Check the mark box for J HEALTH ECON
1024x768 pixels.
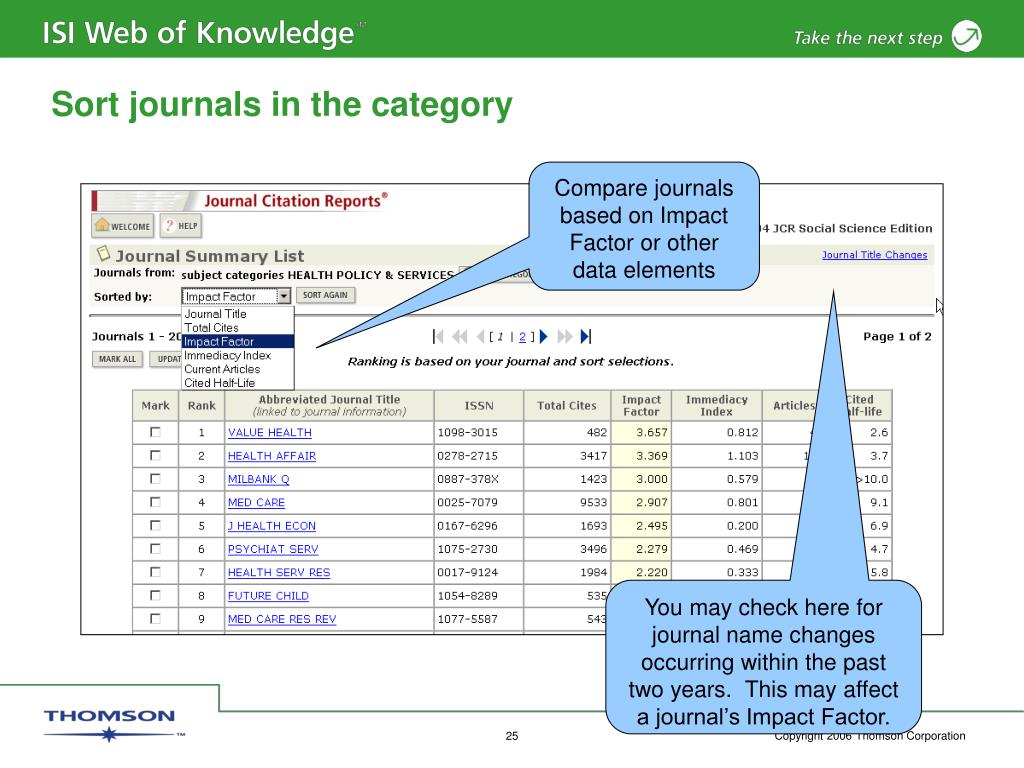pyautogui.click(x=155, y=525)
